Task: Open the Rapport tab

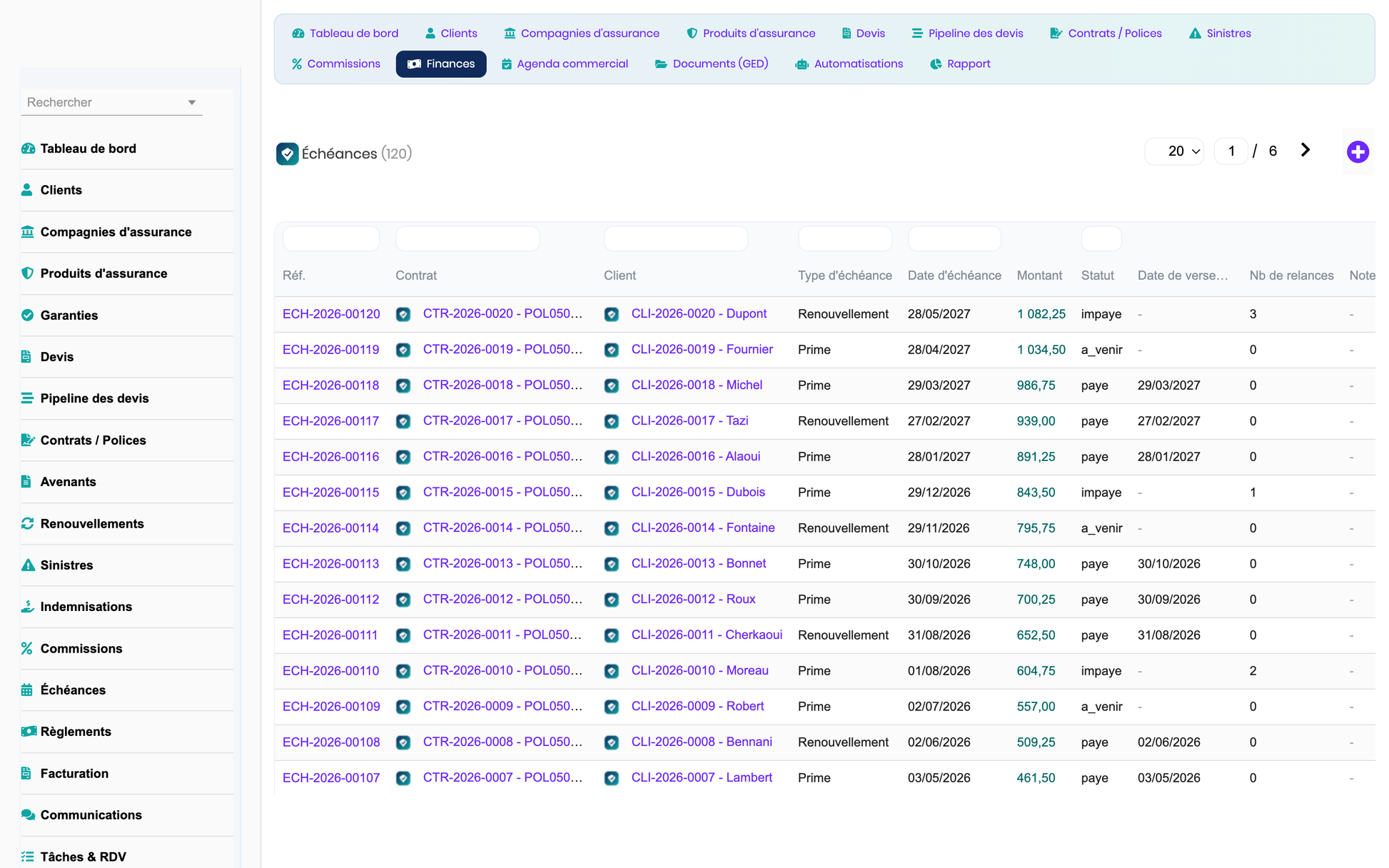Action: pos(960,64)
